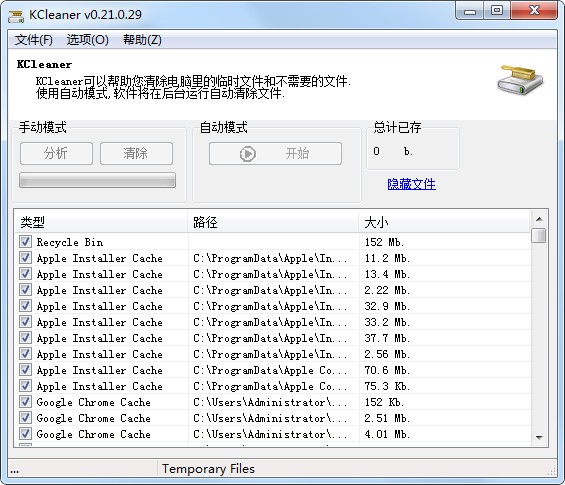Open the 文件(F) menu

click(34, 40)
